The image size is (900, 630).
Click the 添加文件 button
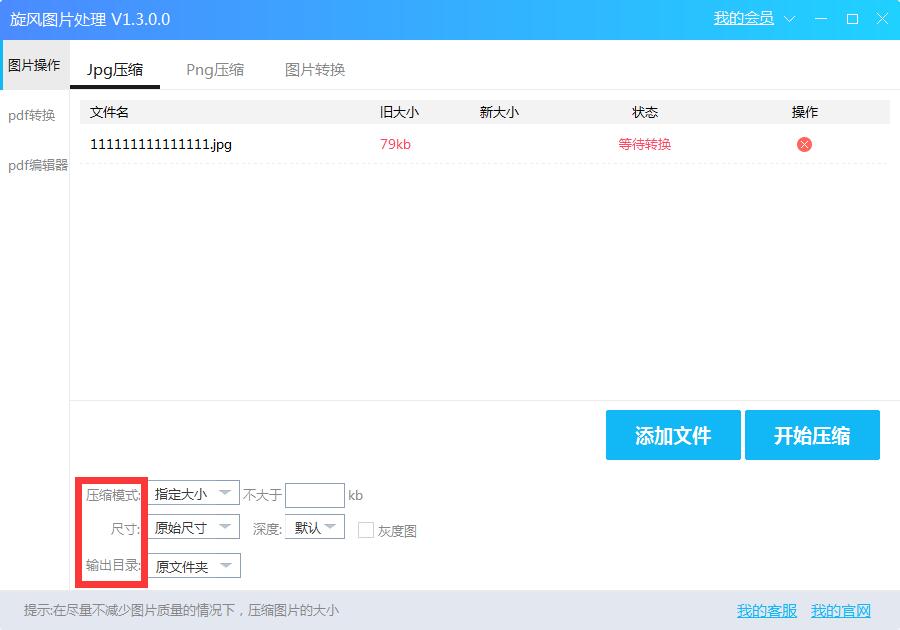[672, 435]
